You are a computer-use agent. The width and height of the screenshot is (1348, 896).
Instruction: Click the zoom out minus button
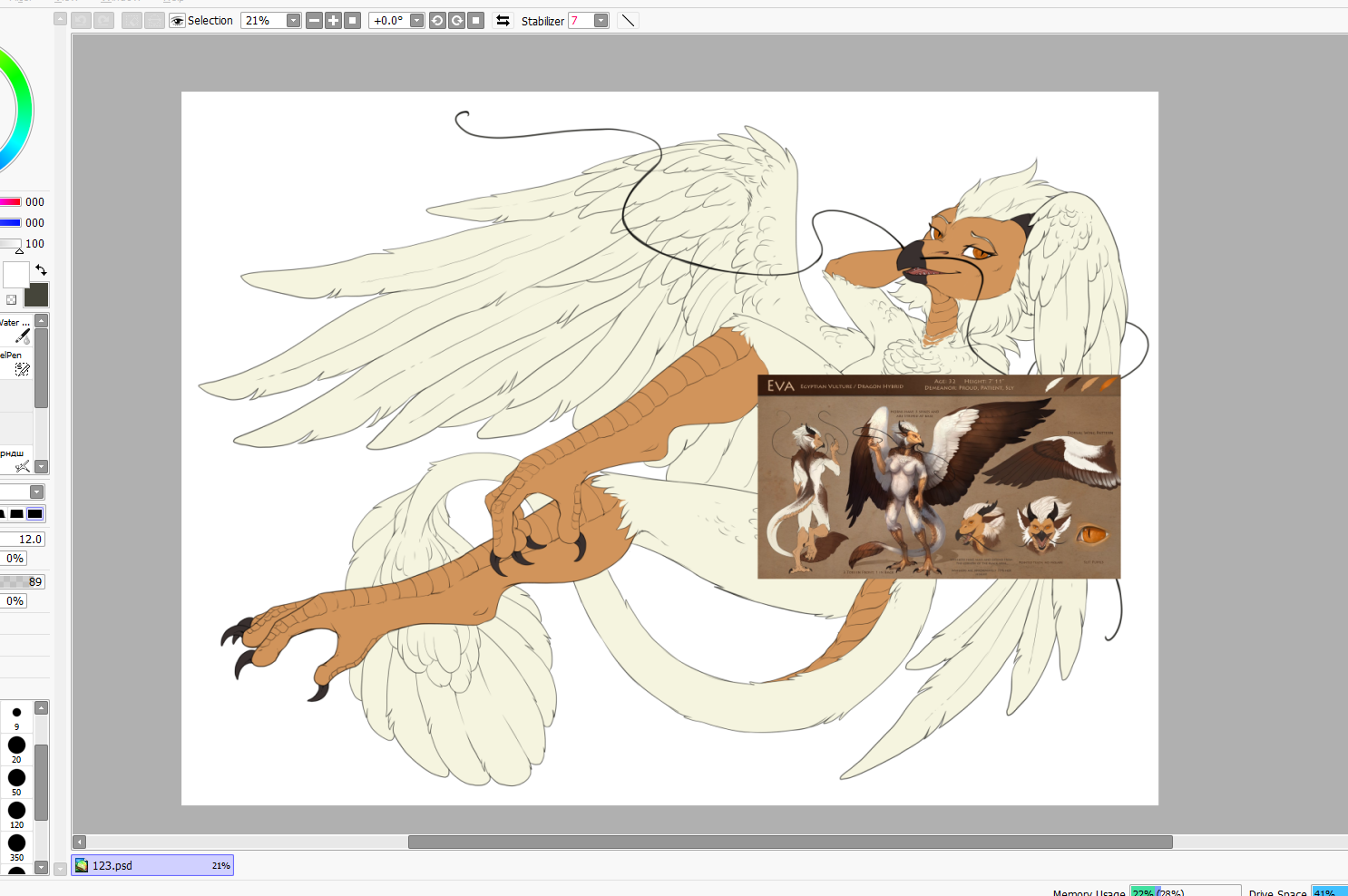tap(314, 21)
